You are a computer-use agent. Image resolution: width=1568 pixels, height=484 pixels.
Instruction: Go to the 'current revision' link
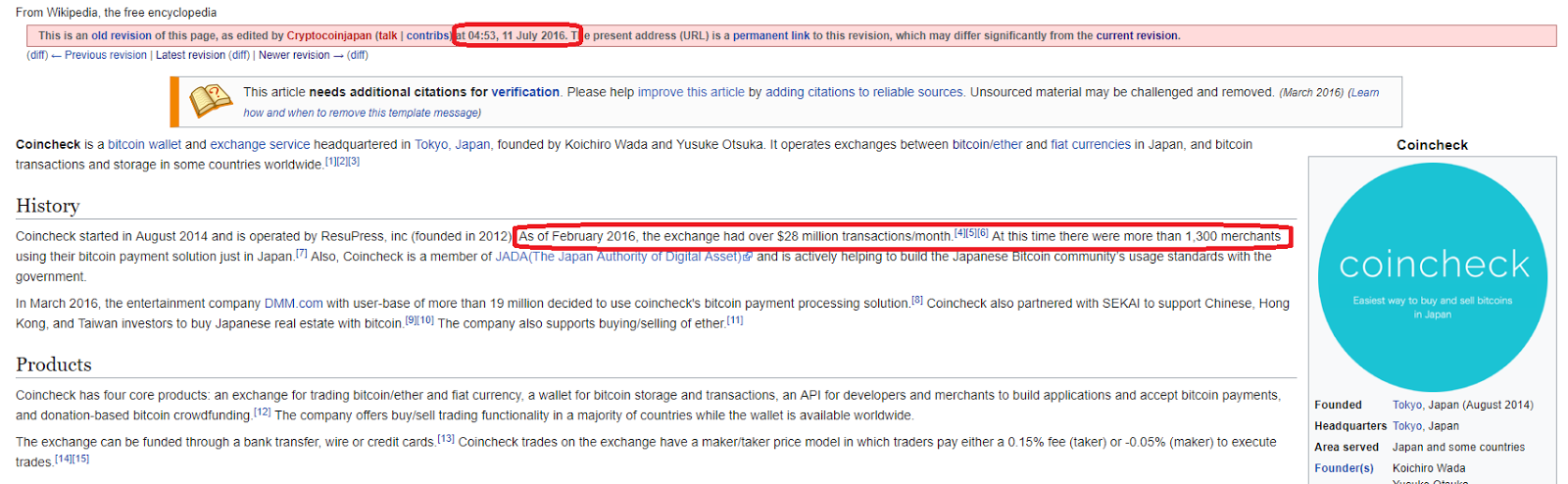tap(1137, 35)
